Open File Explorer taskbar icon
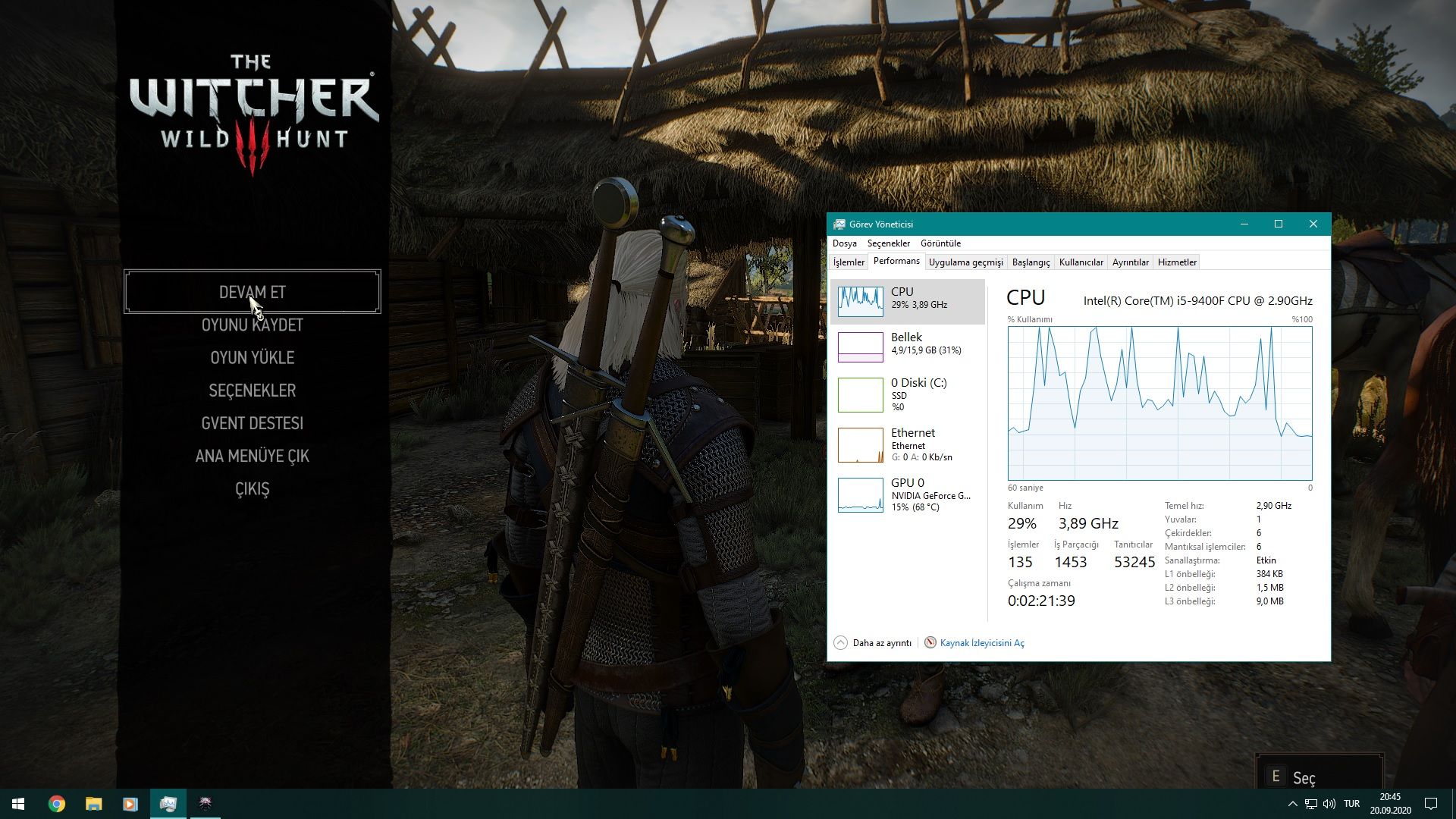 coord(93,804)
